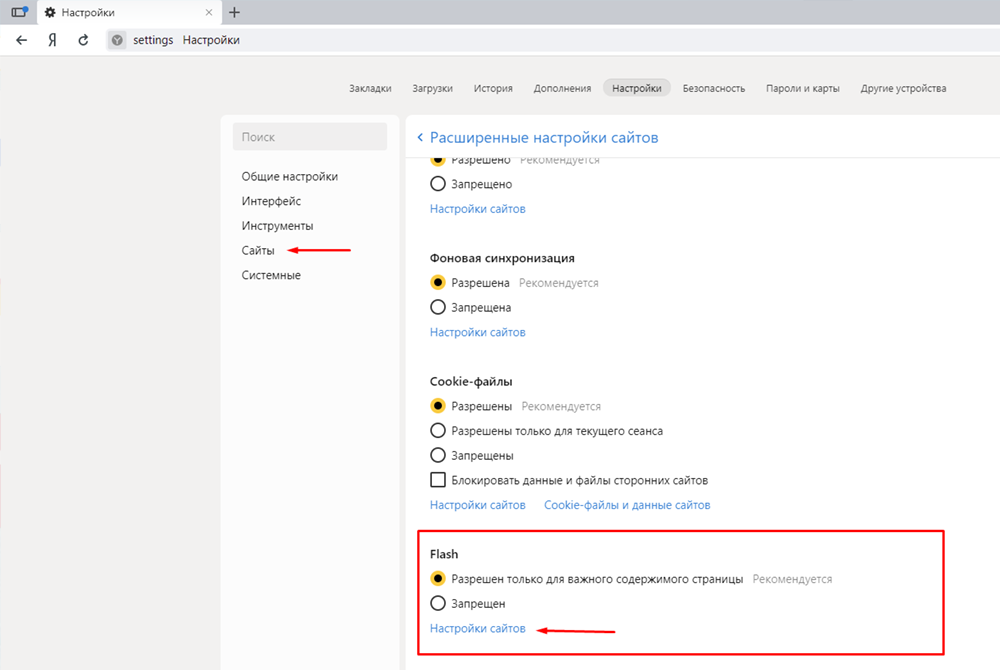The image size is (1000, 670).
Task: Select Запрещена under Фоновая синхронизация
Action: coord(437,308)
